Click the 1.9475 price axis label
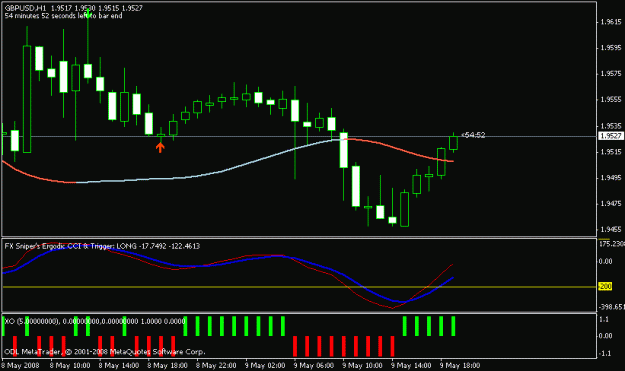 pos(611,204)
